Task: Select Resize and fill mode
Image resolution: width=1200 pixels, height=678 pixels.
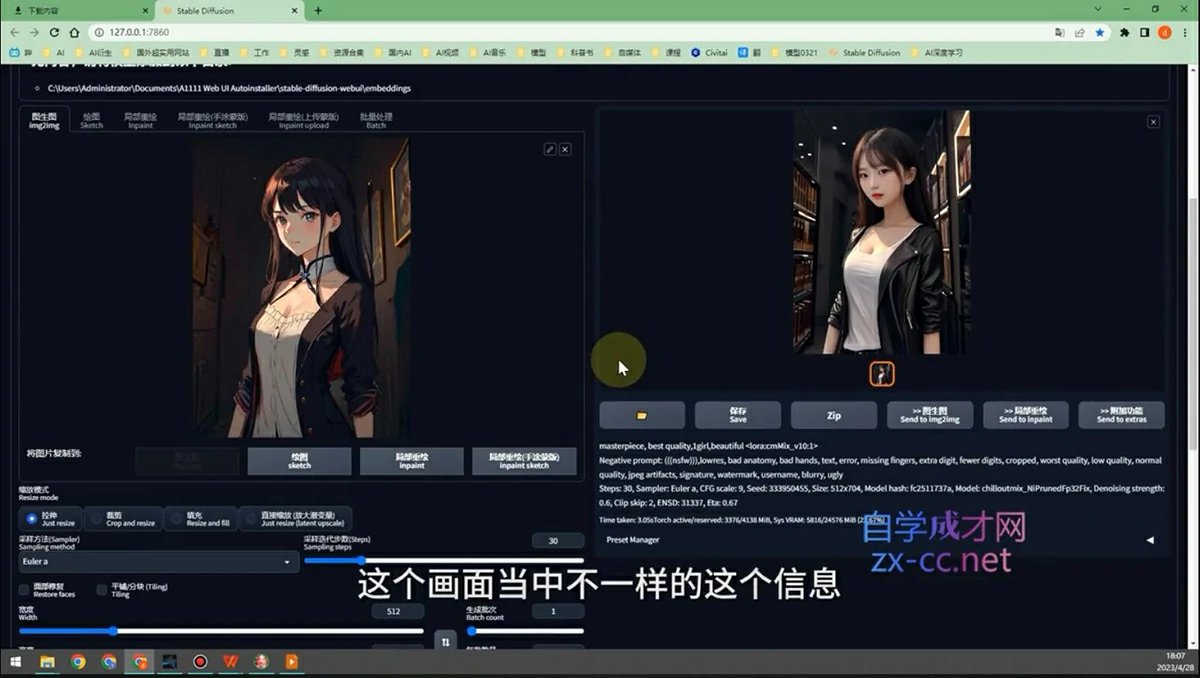Action: (x=200, y=519)
